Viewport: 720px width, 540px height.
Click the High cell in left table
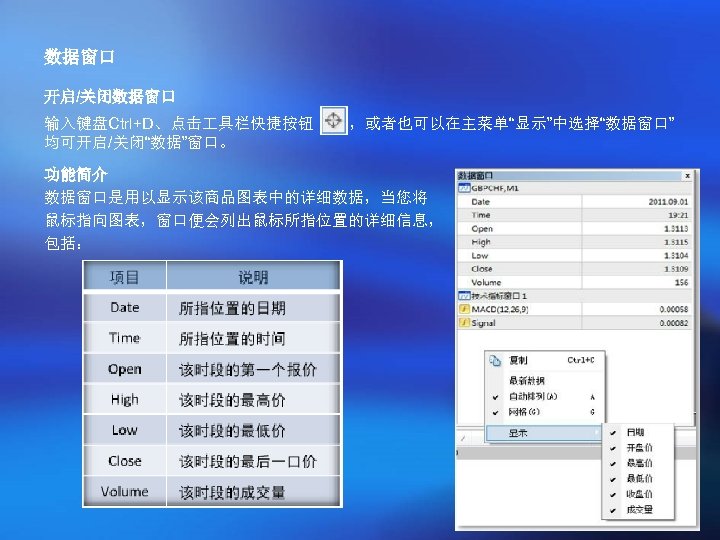point(124,399)
